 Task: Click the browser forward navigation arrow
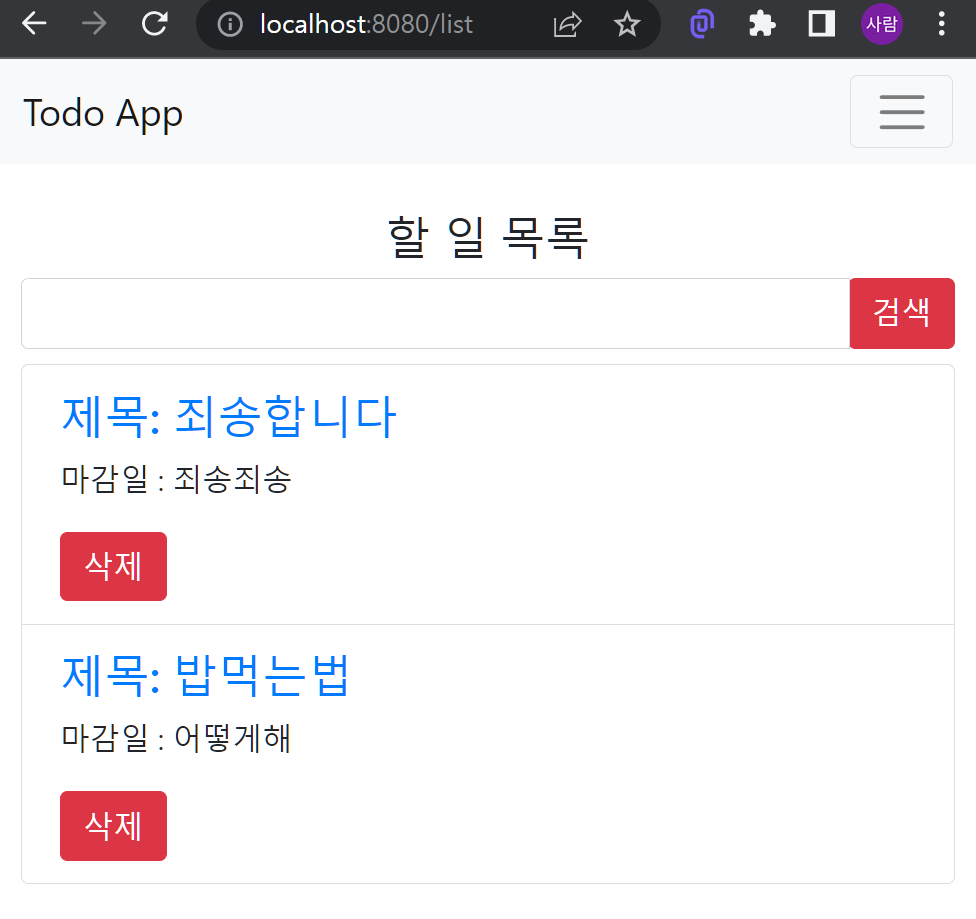tap(93, 23)
